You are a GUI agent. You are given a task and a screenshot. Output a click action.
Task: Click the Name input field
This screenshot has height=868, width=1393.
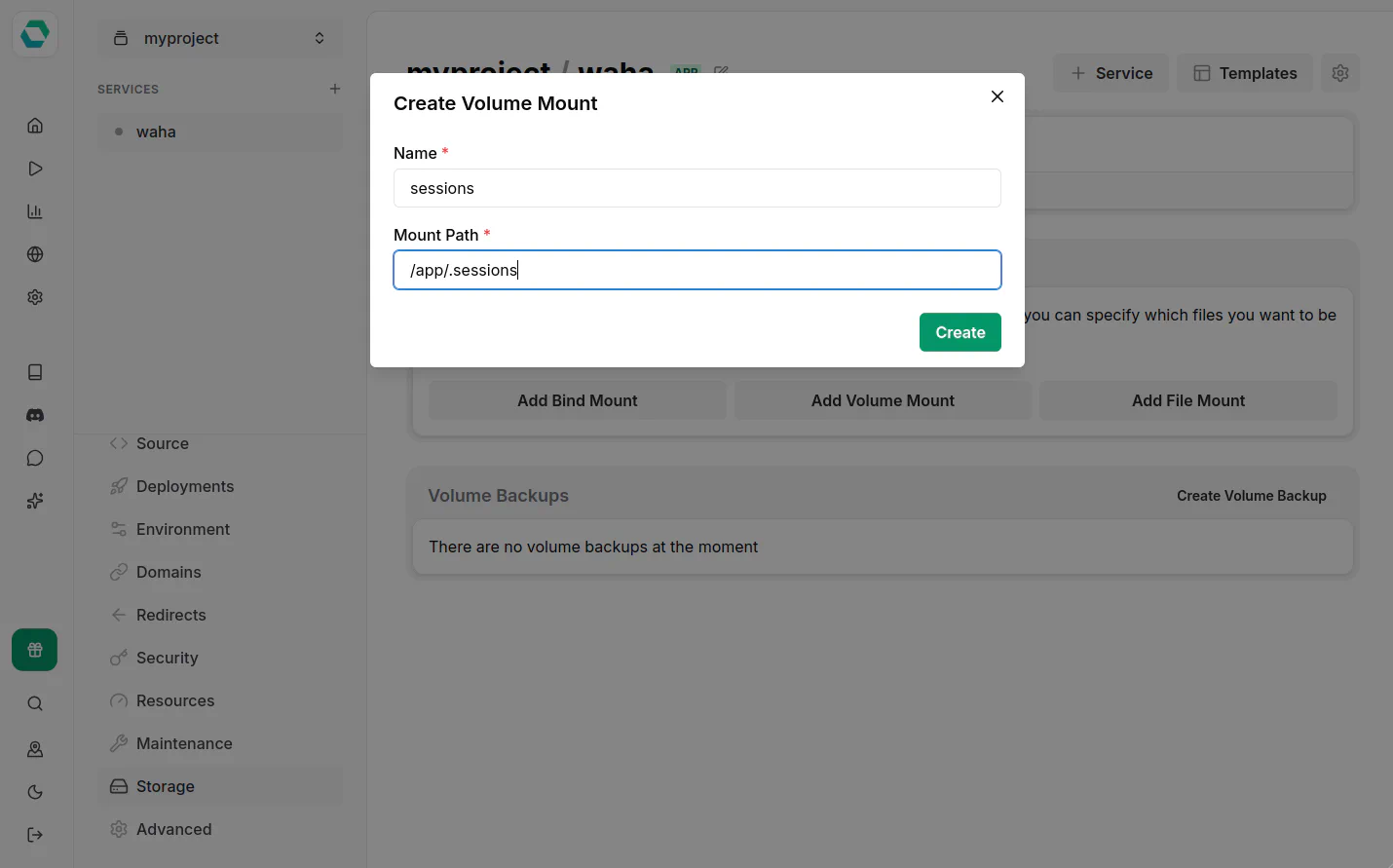[x=696, y=188]
